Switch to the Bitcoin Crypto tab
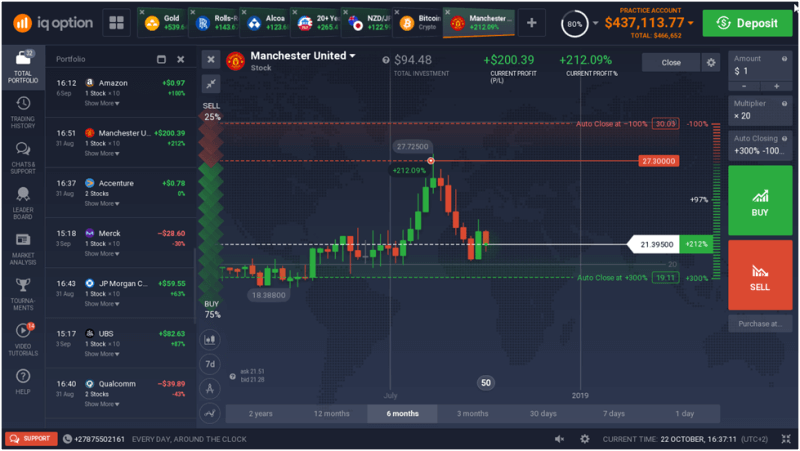Screen dimensions: 800x451 tap(417, 23)
